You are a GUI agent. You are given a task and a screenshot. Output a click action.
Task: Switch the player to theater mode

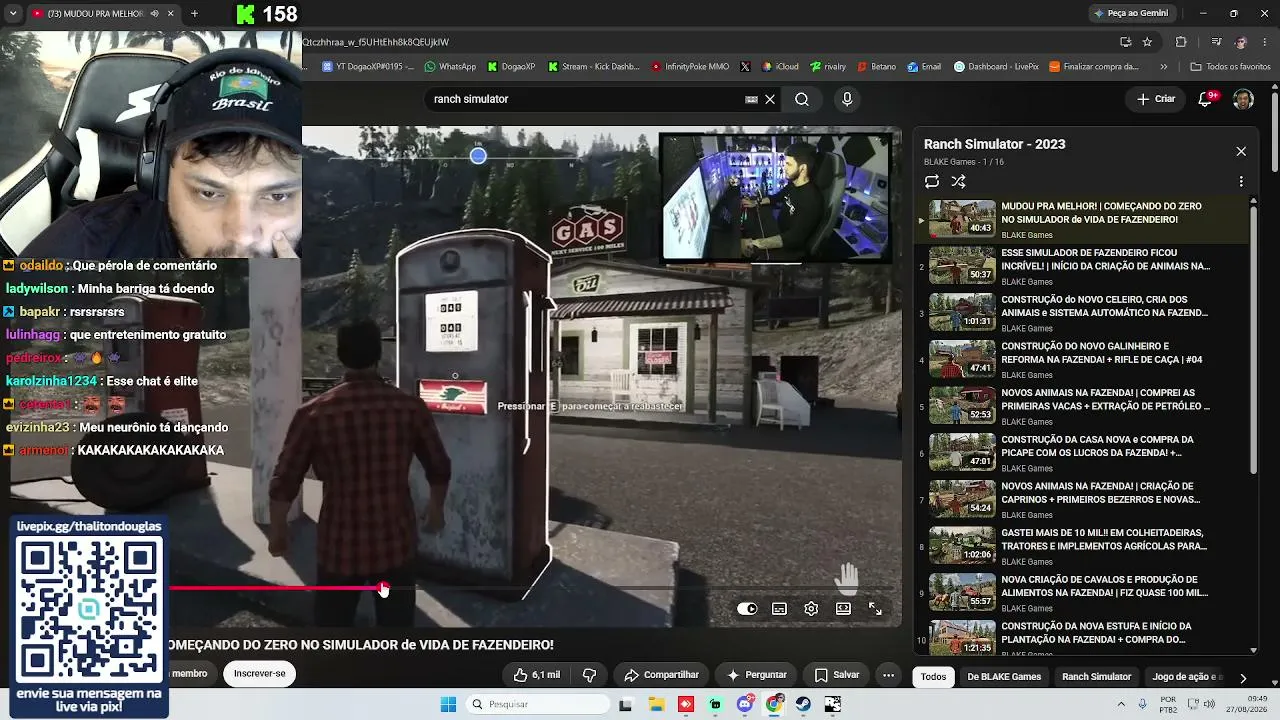pos(843,608)
